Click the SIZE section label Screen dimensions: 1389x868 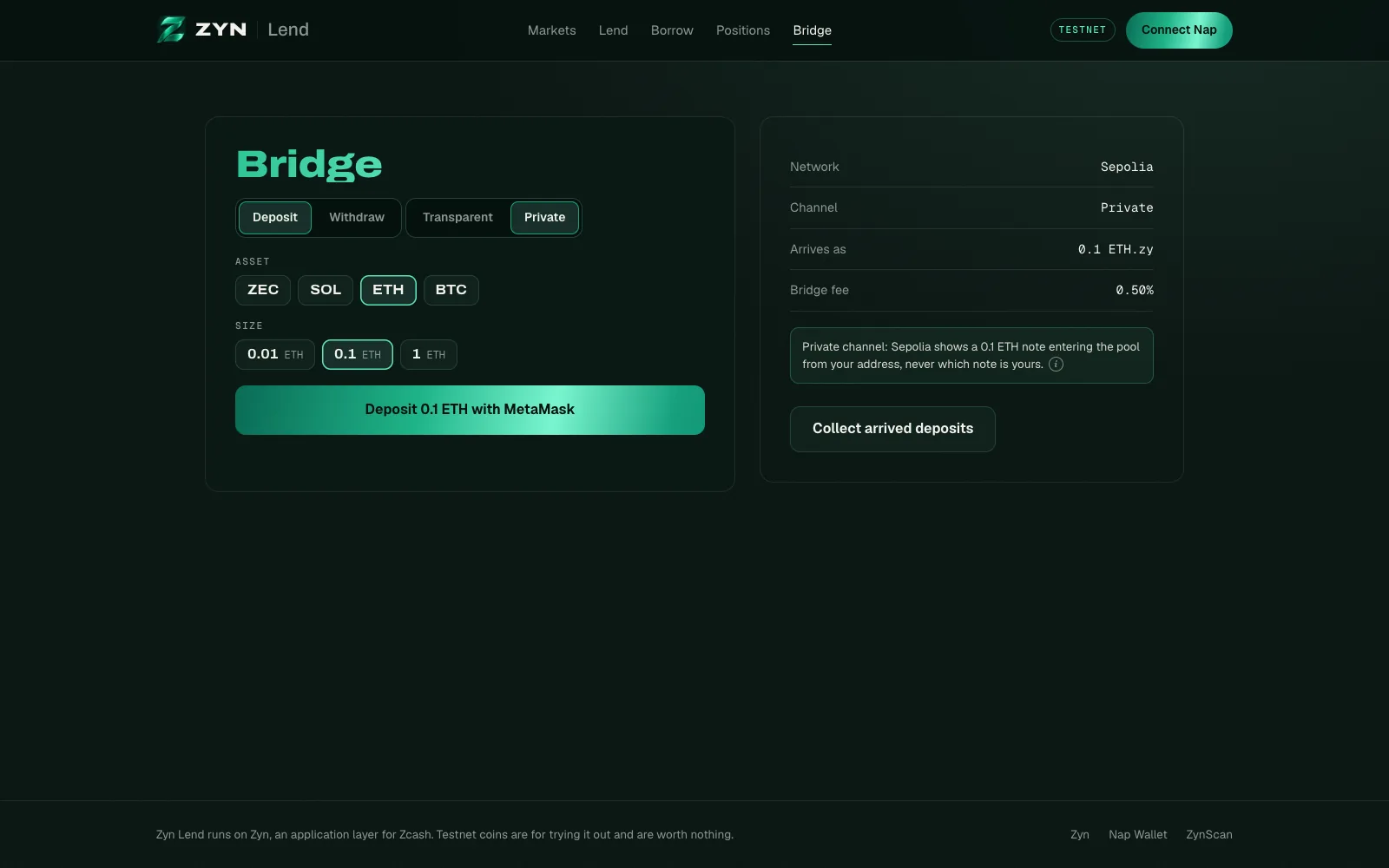[x=249, y=325]
